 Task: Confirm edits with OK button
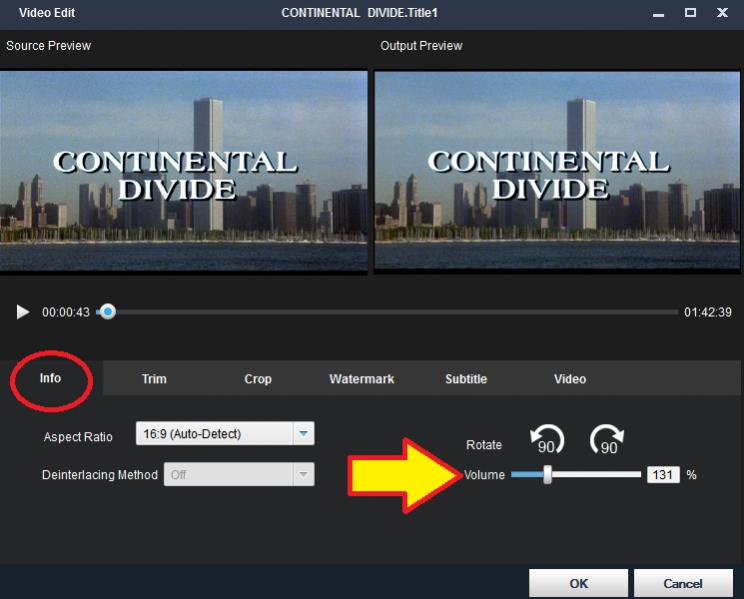tap(578, 583)
